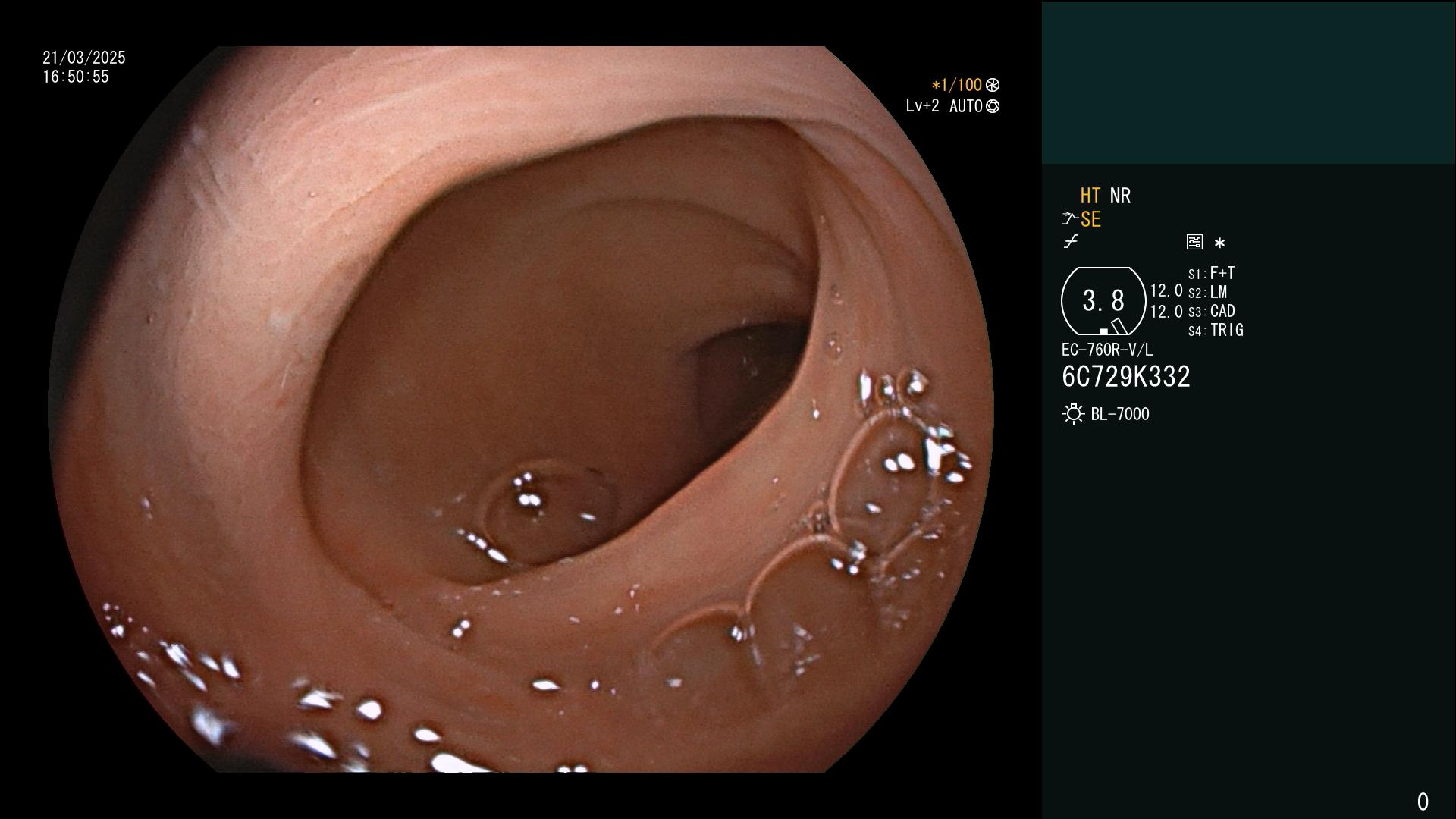The image size is (1456, 819).
Task: Click the shutter icon beside 1/100
Action: click(x=993, y=85)
